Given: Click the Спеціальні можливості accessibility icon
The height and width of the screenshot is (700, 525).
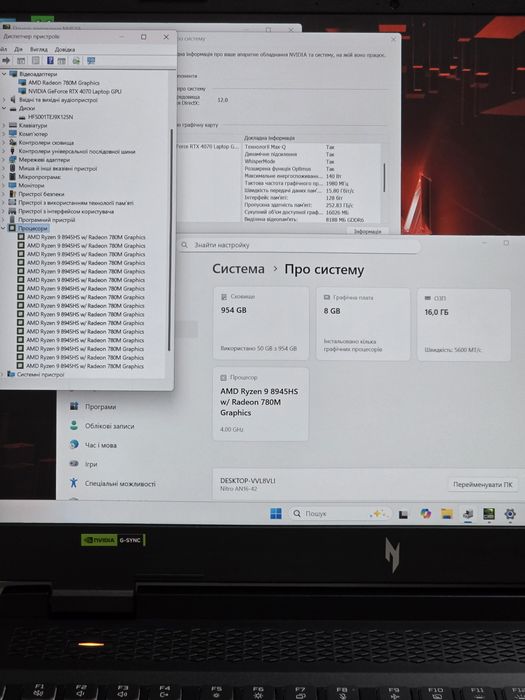Looking at the screenshot, I should coord(74,483).
